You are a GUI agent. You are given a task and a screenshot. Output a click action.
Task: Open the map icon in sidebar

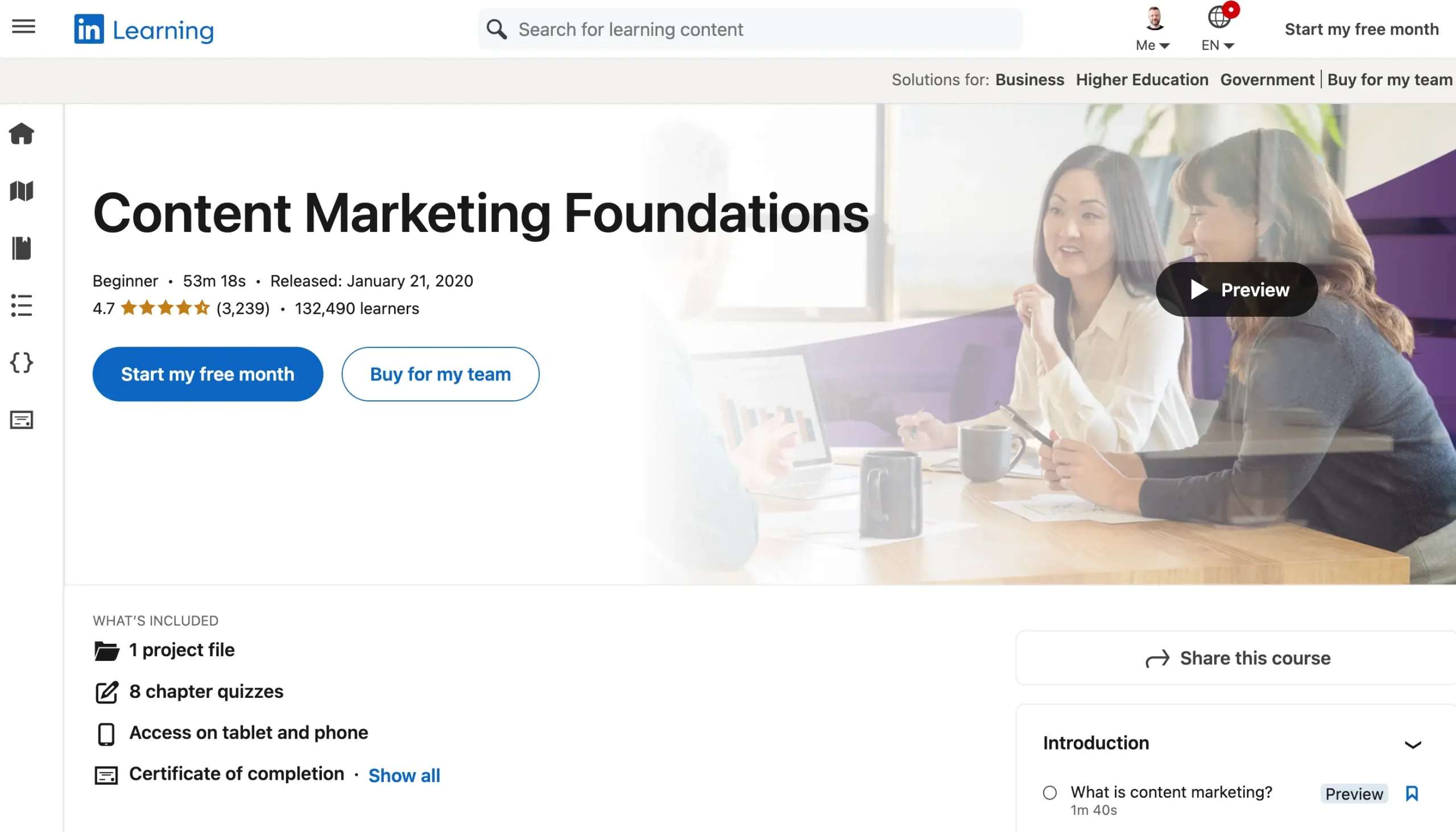(x=22, y=191)
